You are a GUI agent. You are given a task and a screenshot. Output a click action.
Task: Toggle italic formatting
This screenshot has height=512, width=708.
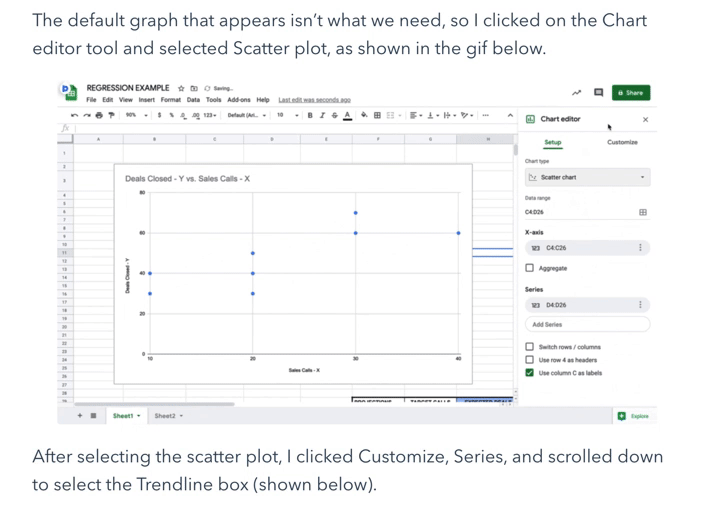(322, 116)
